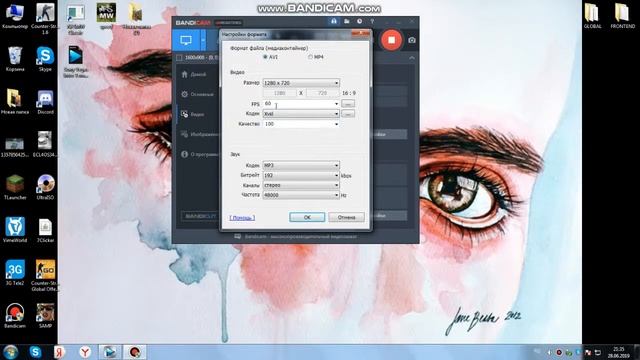Click the Отмена cancel button
The width and height of the screenshot is (640, 360).
point(346,217)
